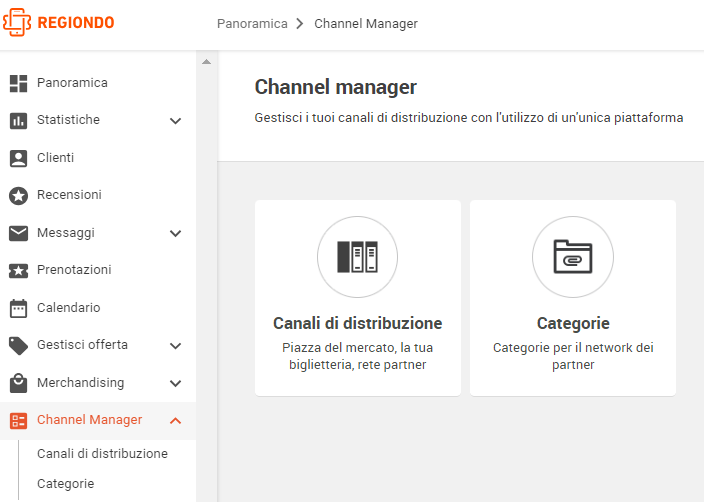The image size is (704, 502).
Task: Expand the Statistiche submenu chevron
Action: tap(176, 121)
